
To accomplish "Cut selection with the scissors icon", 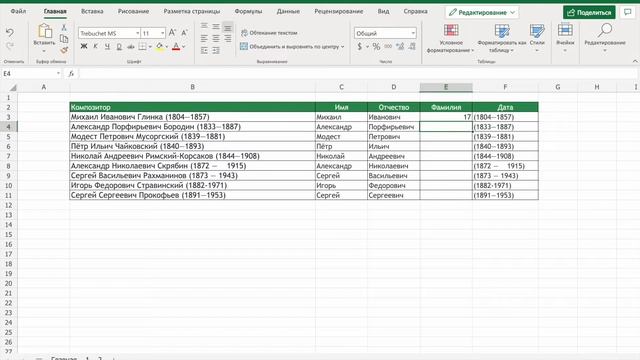I will point(64,28).
